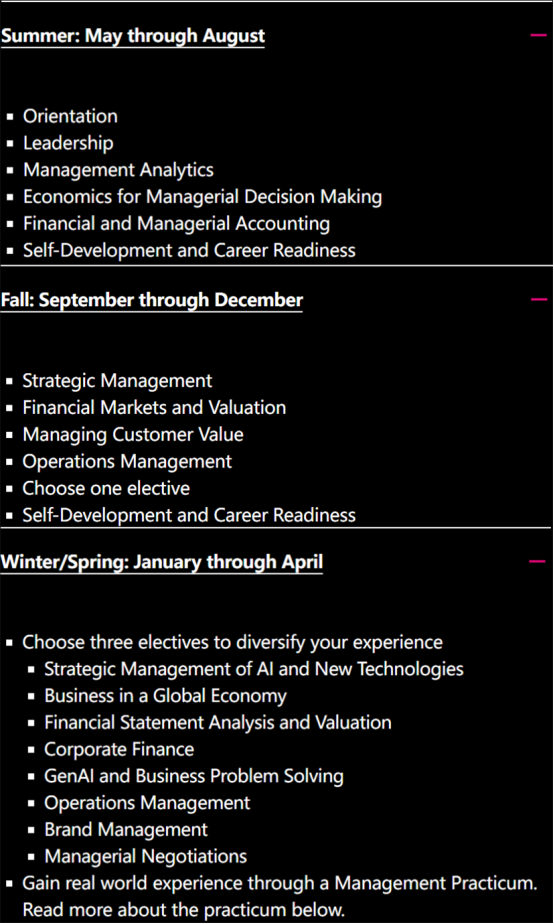
Task: Collapse the Fall section using its minus icon
Action: [538, 299]
